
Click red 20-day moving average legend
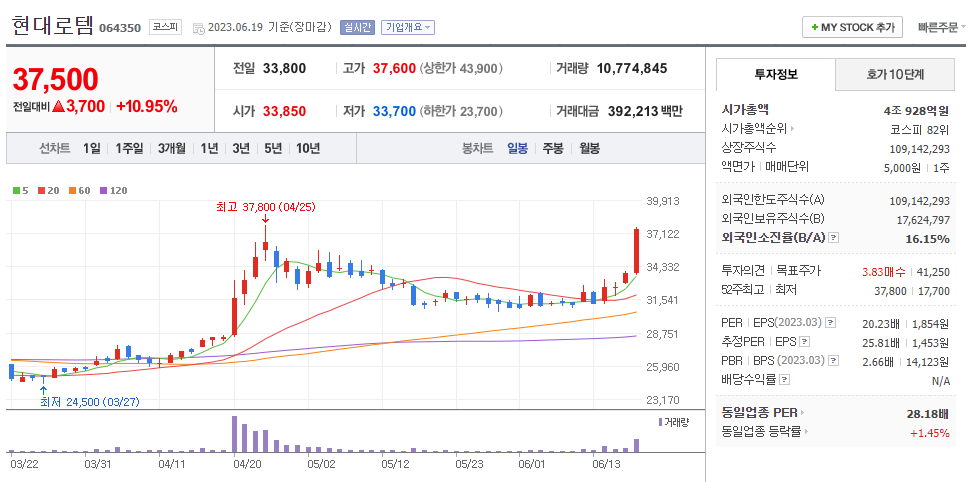48,191
